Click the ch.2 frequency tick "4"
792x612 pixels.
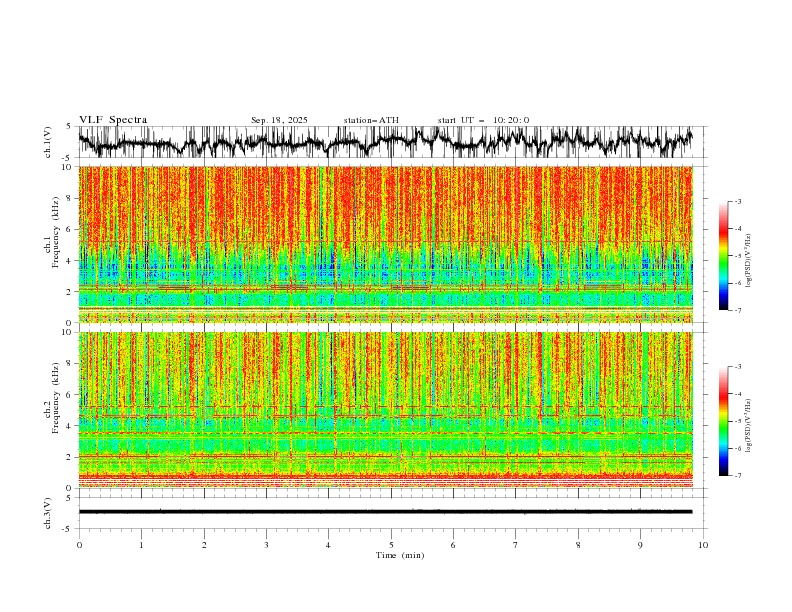click(71, 426)
